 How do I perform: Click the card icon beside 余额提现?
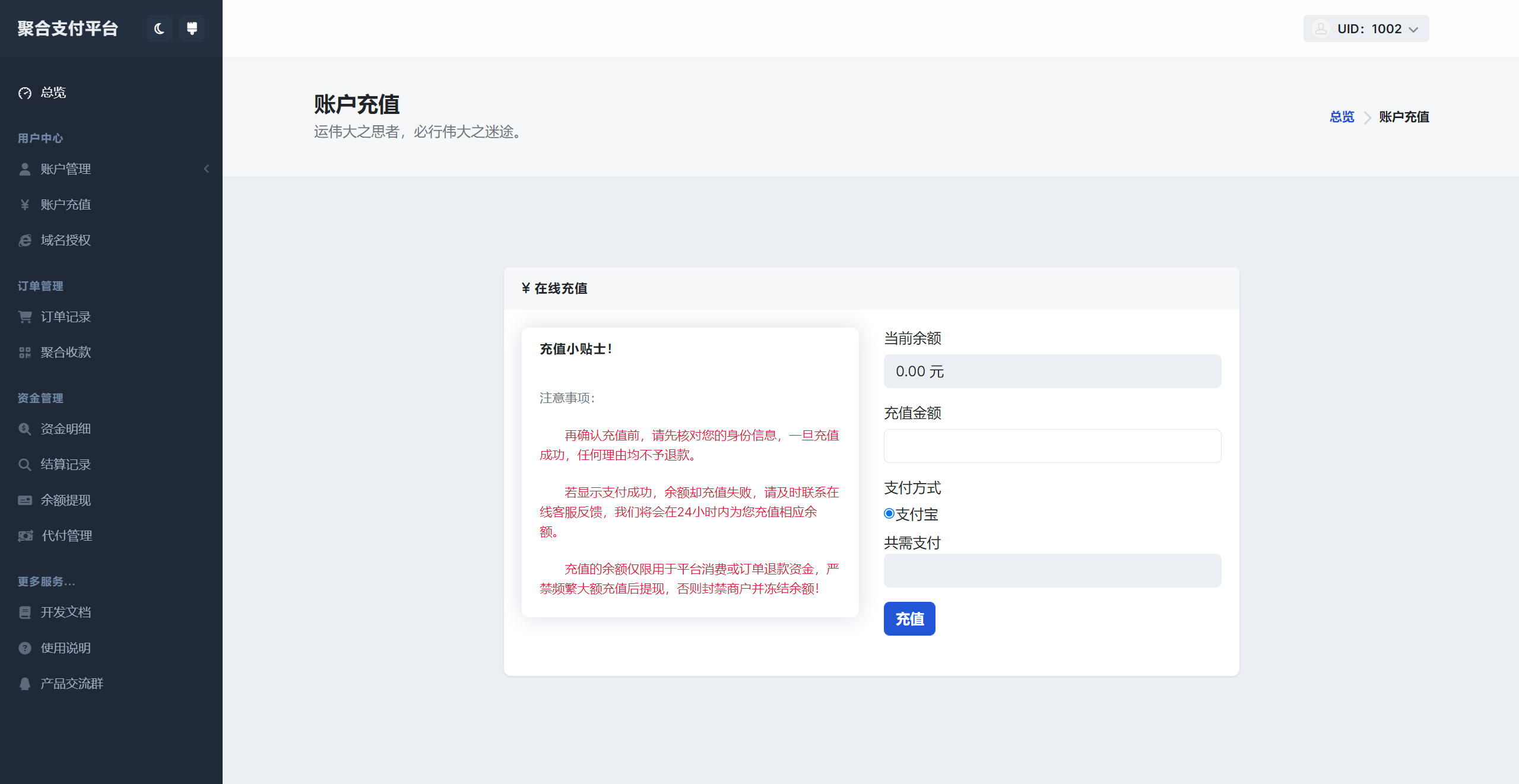[x=25, y=500]
